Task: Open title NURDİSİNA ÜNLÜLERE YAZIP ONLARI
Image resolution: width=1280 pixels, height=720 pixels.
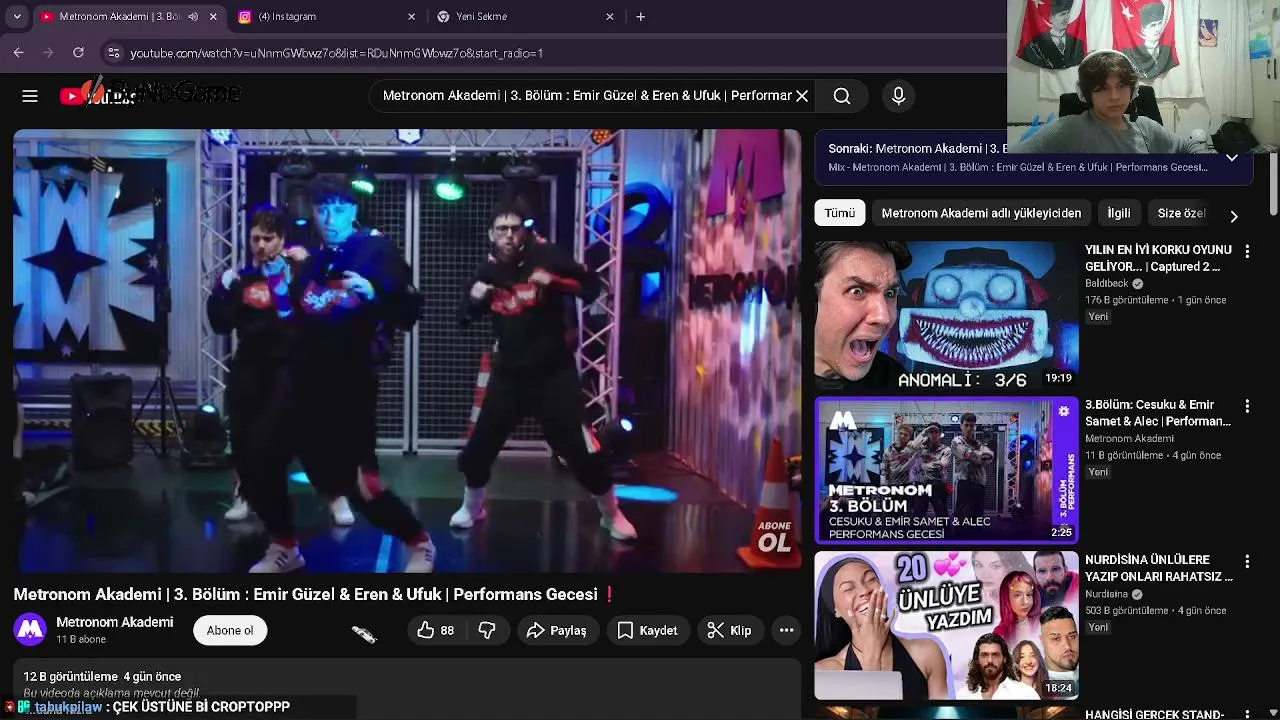Action: point(1158,568)
